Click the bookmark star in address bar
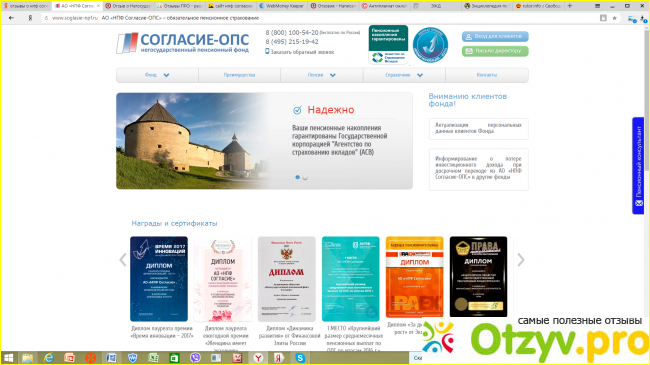Image resolution: width=650 pixels, height=365 pixels. click(x=614, y=18)
